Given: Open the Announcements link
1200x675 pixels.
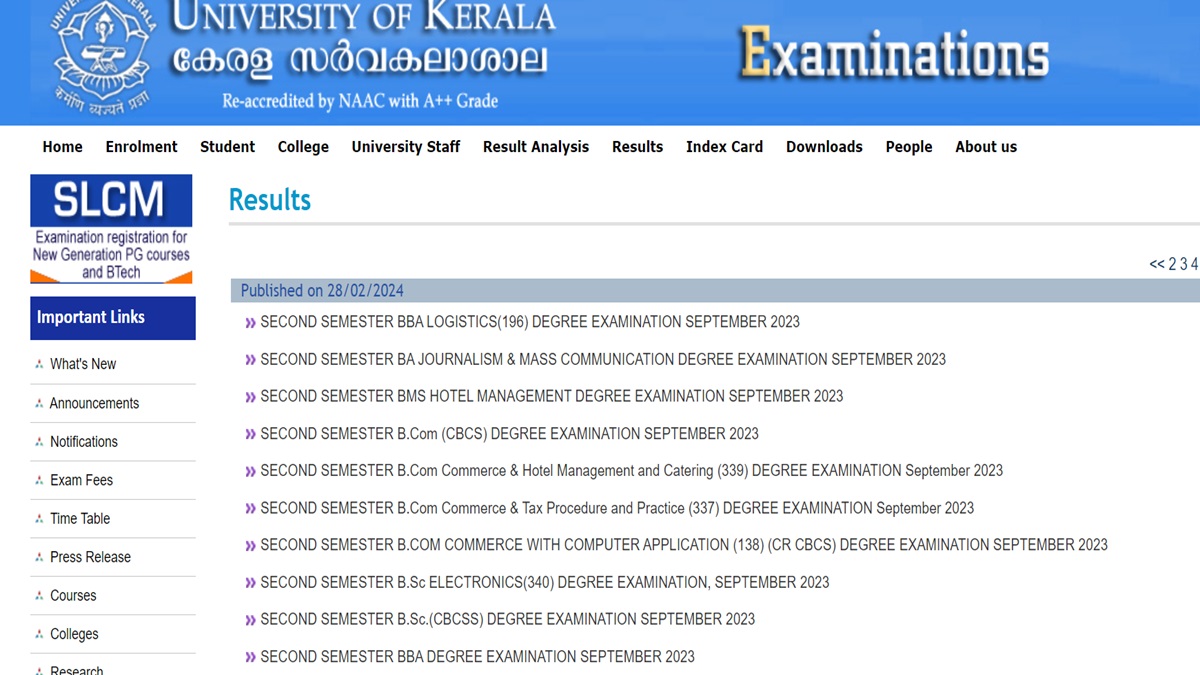Looking at the screenshot, I should tap(94, 403).
